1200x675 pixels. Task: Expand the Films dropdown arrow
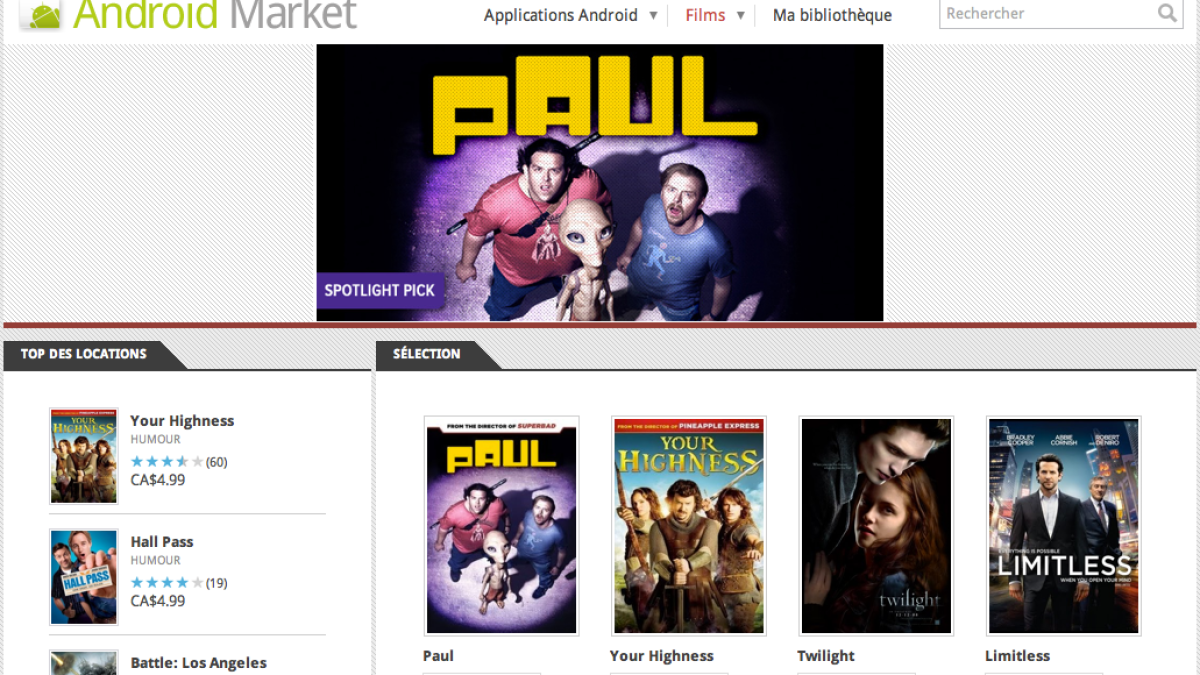point(741,15)
